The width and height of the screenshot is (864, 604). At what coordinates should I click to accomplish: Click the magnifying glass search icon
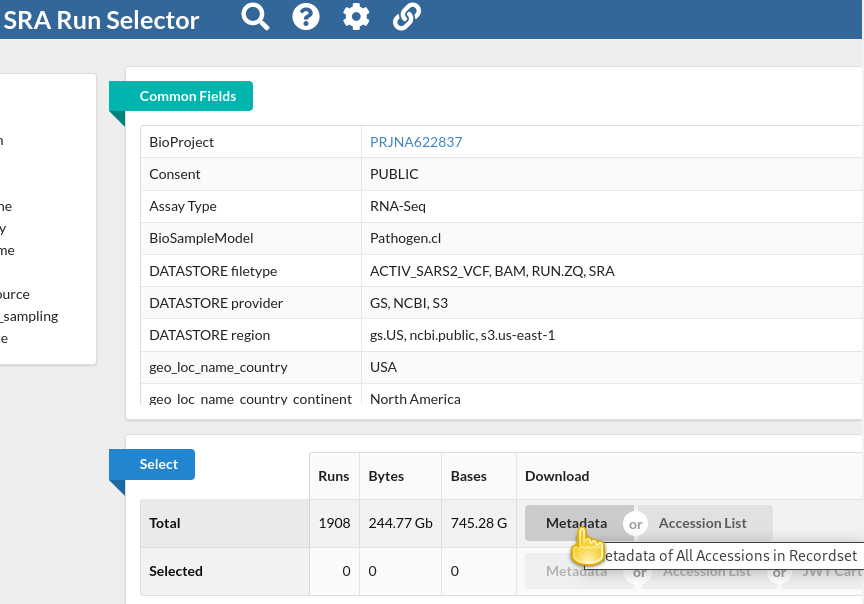point(256,17)
